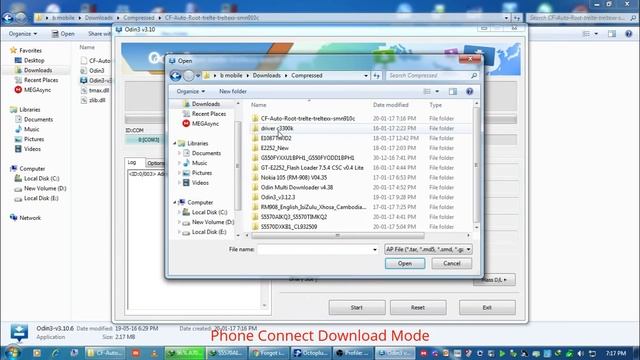
Task: Expand Documents library in dialog sidebar
Action: click(179, 153)
